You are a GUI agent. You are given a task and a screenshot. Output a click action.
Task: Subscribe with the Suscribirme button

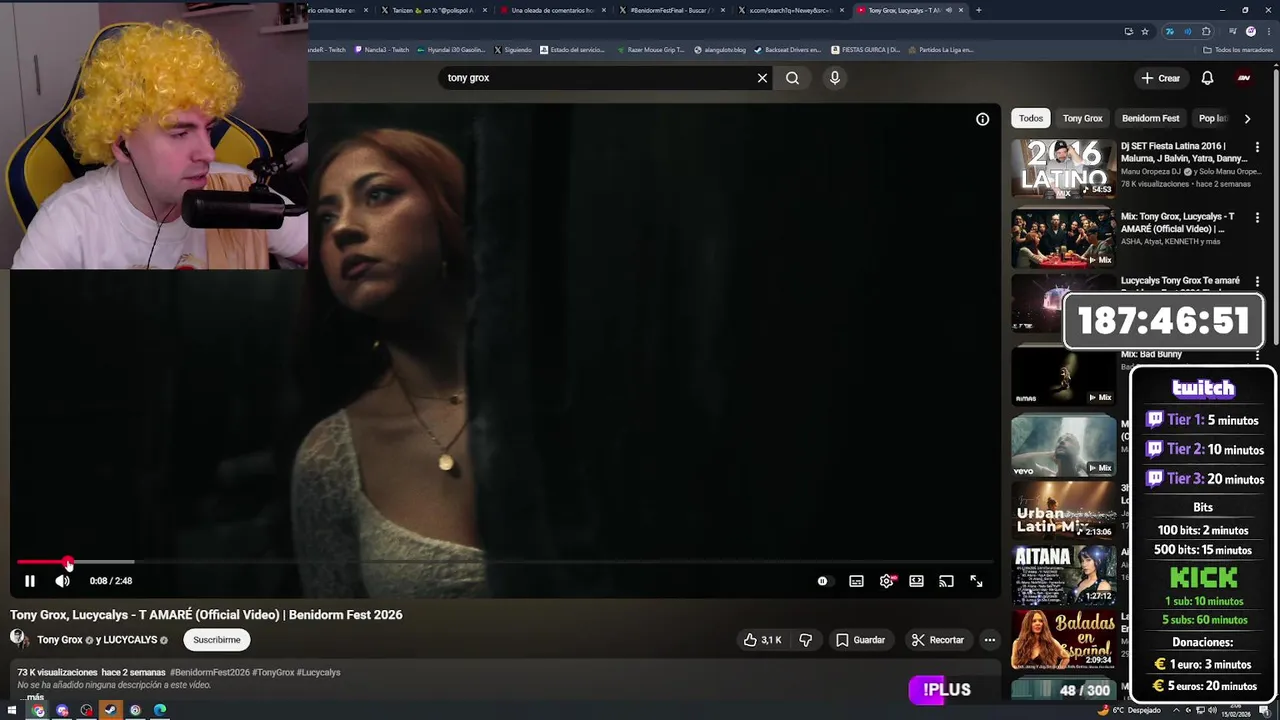click(217, 640)
